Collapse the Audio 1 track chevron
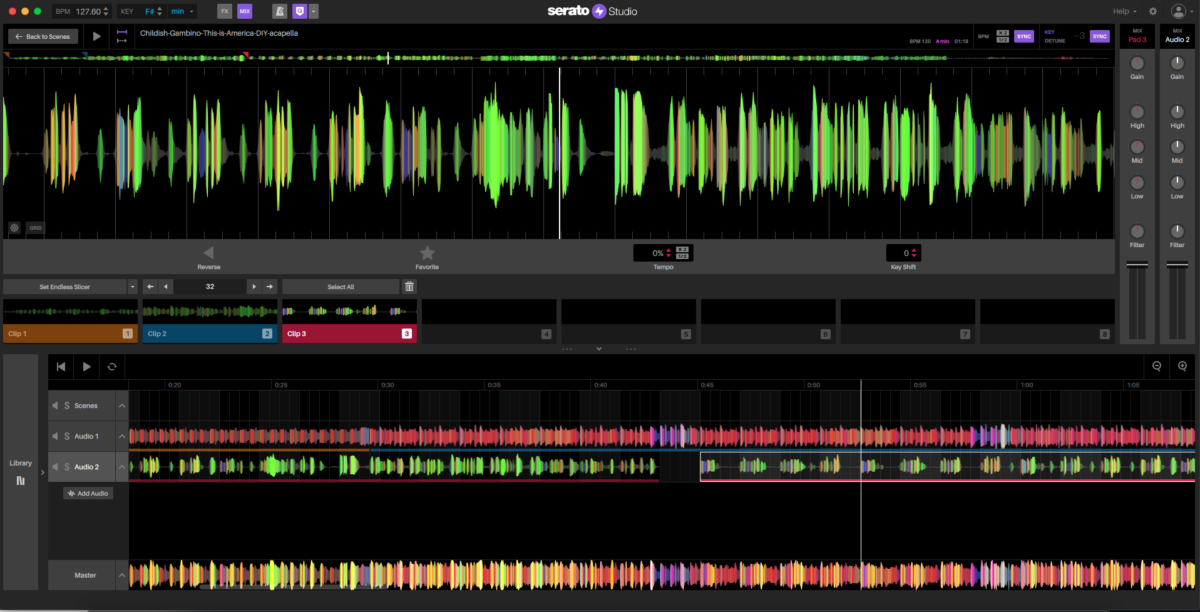1200x612 pixels. coord(122,436)
